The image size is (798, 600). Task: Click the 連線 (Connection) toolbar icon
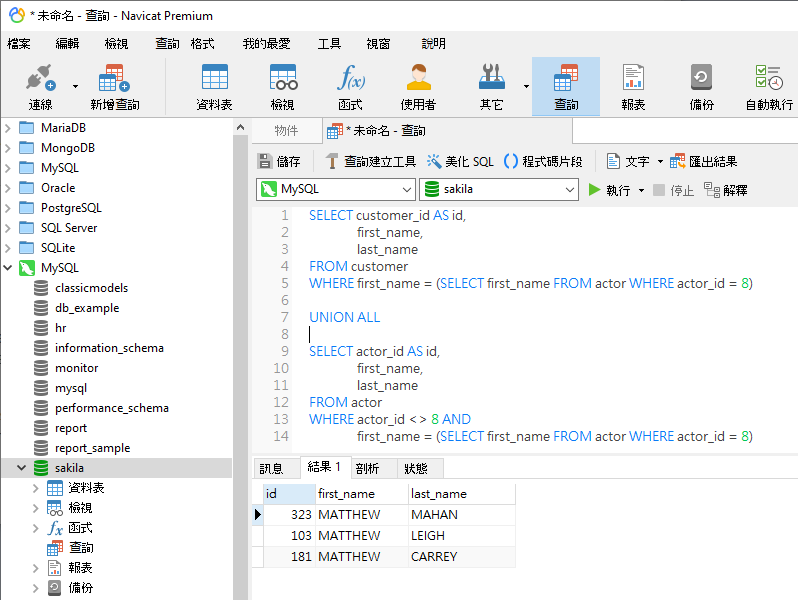pyautogui.click(x=40, y=86)
